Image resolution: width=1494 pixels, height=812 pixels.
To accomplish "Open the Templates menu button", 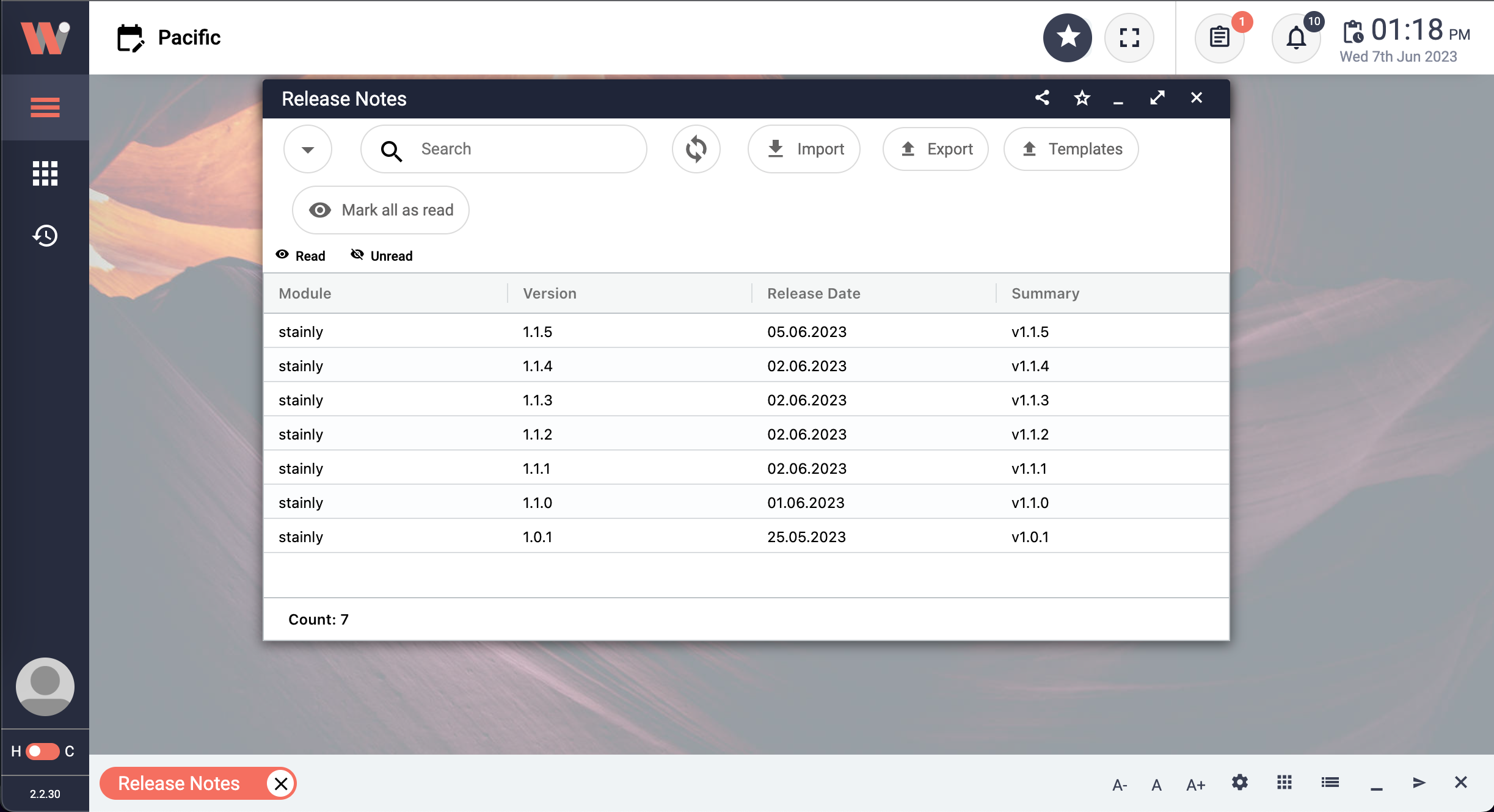I will [1071, 149].
